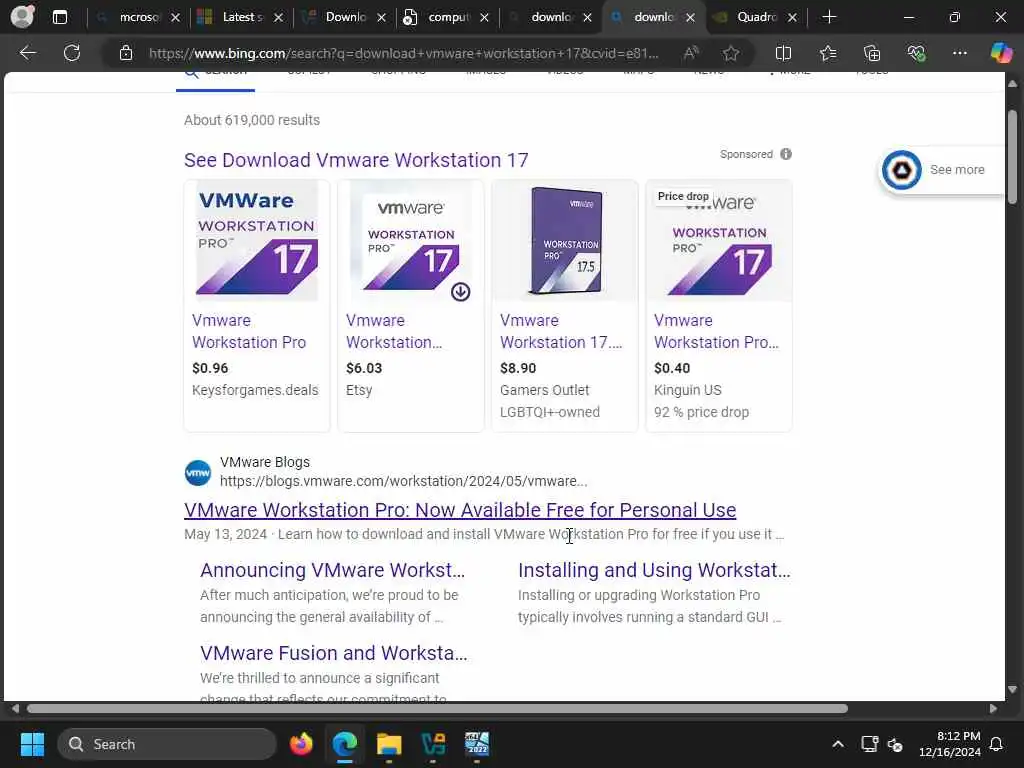Click the blogs.vmware.com URL text
1024x768 pixels.
[404, 481]
